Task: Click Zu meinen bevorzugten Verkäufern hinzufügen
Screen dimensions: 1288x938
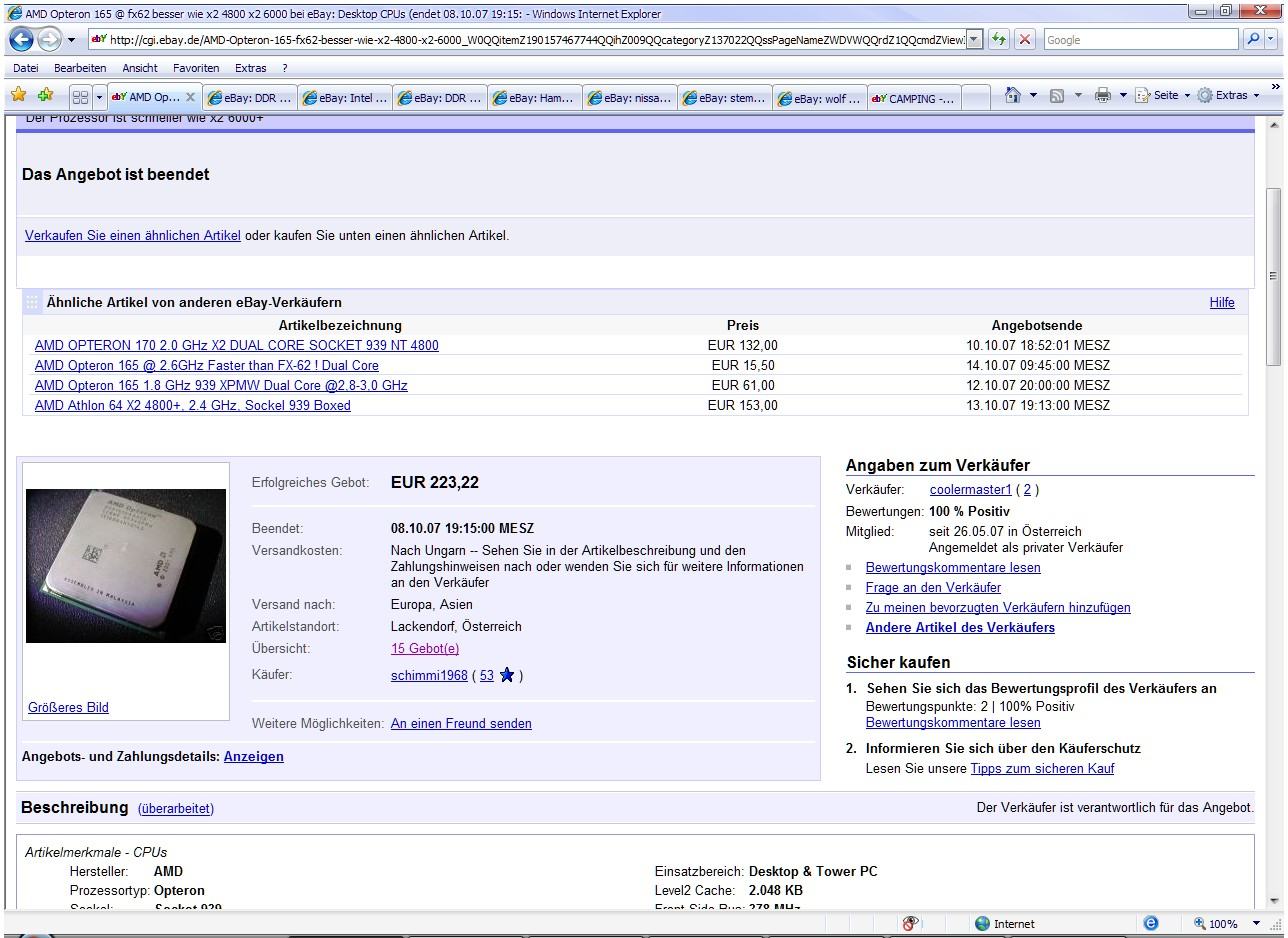Action: tap(998, 607)
